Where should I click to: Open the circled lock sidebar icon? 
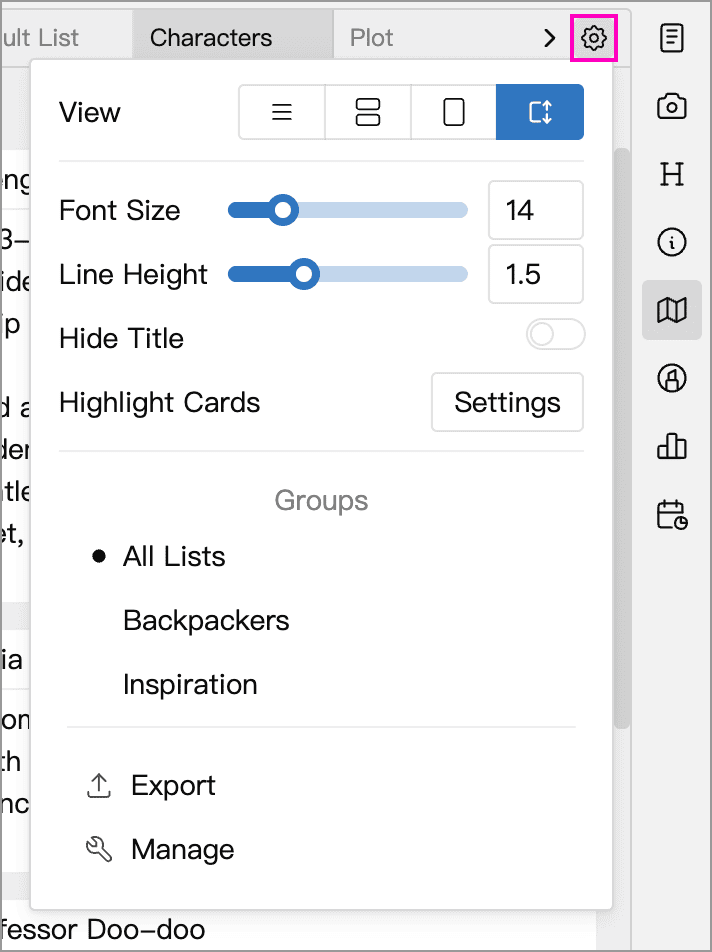(671, 378)
